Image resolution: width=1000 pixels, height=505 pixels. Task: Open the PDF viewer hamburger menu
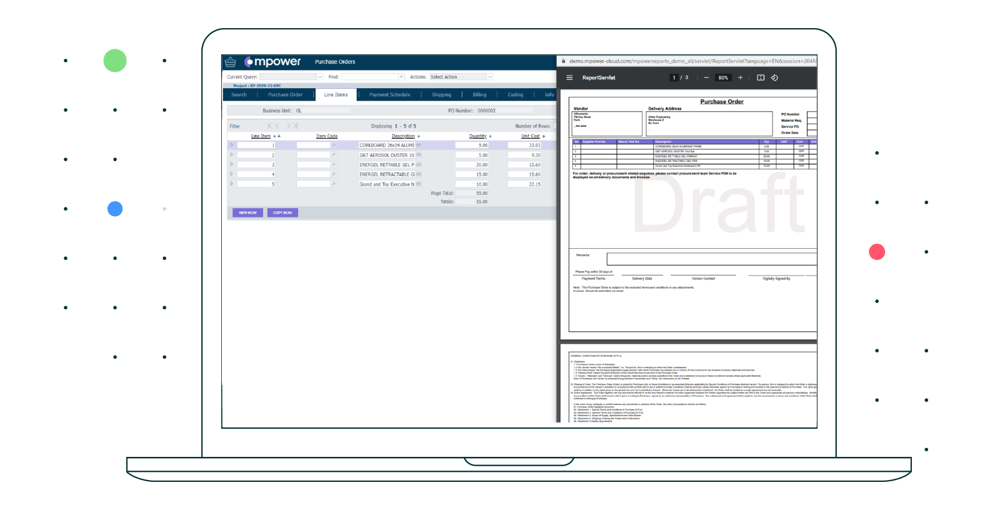(570, 78)
